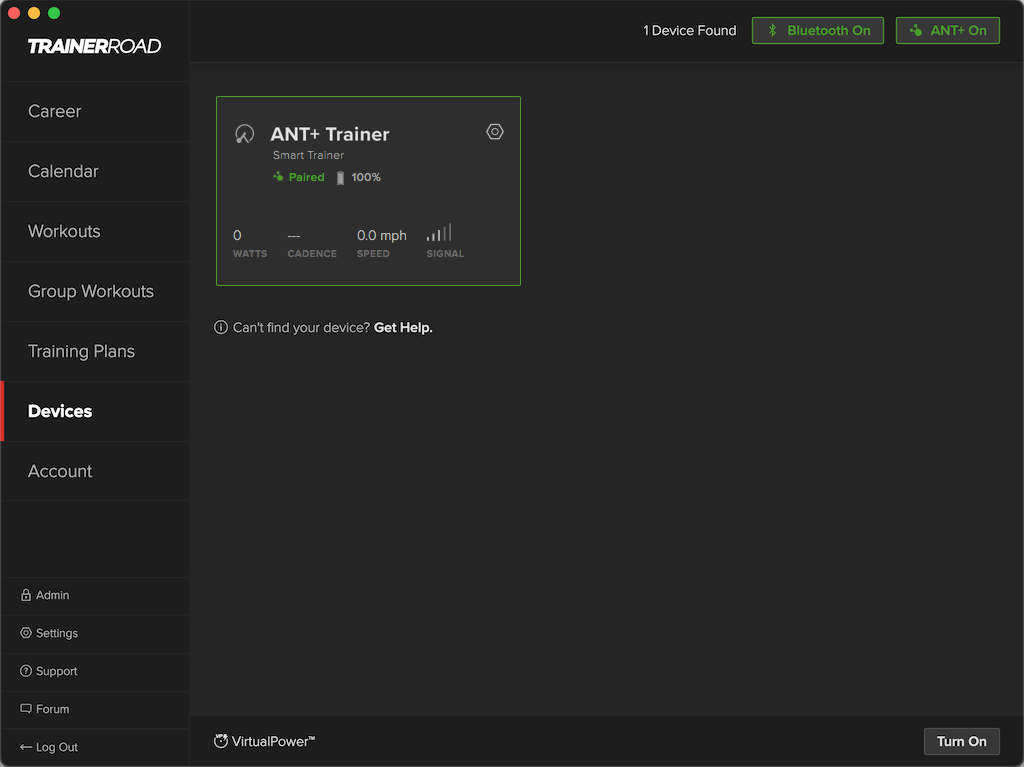Click the 0 WATTS reading
Screen dimensions: 1024x767
(249, 243)
